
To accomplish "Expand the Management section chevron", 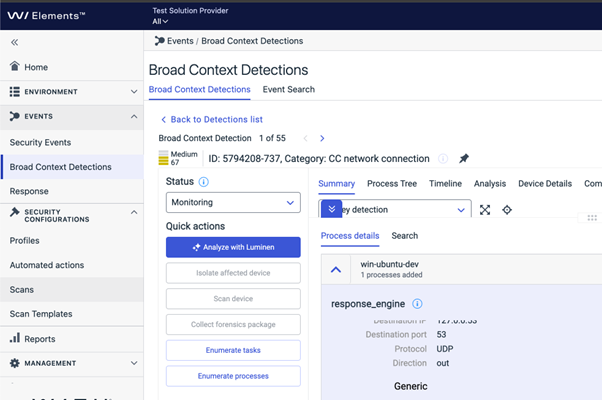I will pyautogui.click(x=134, y=363).
